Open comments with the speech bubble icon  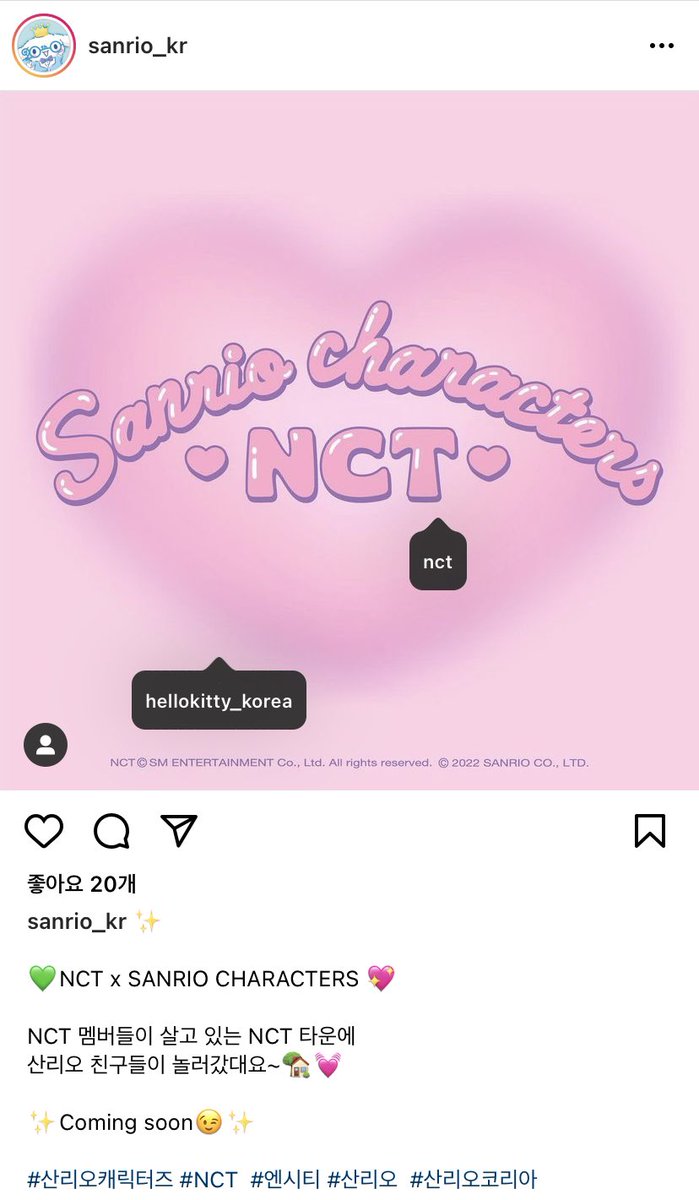tap(111, 831)
